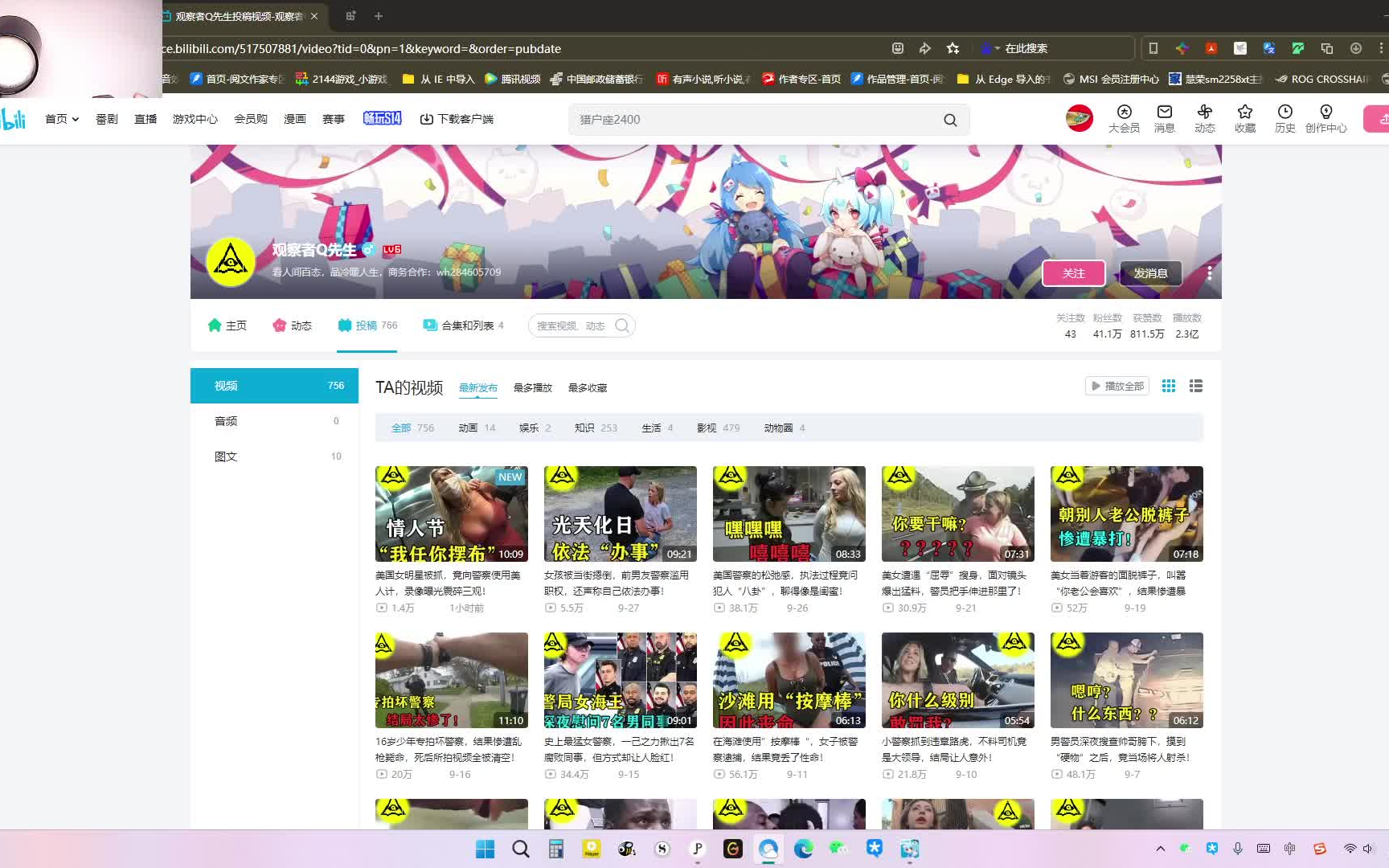Click the search icon in channel search box
The image size is (1389, 868).
622,325
